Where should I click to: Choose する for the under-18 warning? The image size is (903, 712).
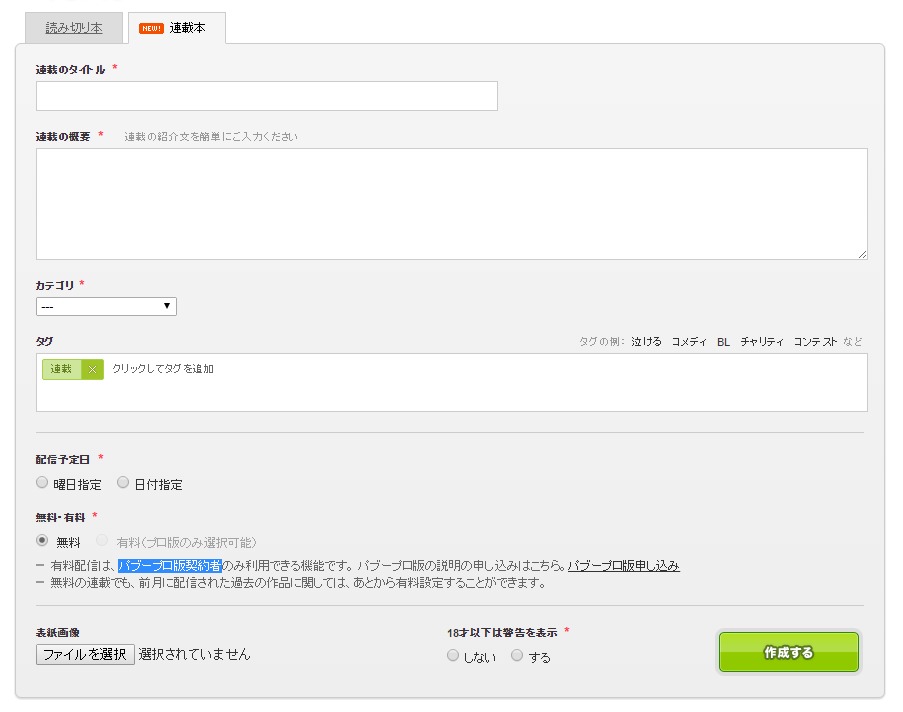tap(517, 656)
